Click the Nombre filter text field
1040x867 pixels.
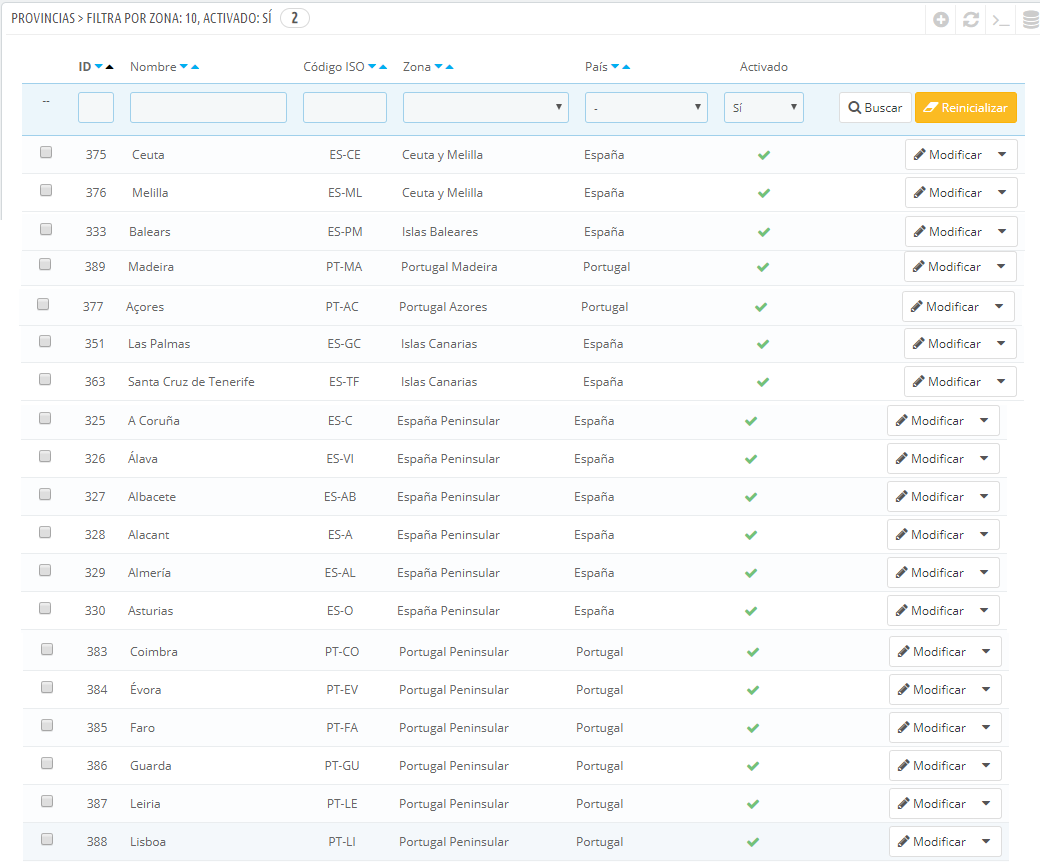click(x=208, y=108)
